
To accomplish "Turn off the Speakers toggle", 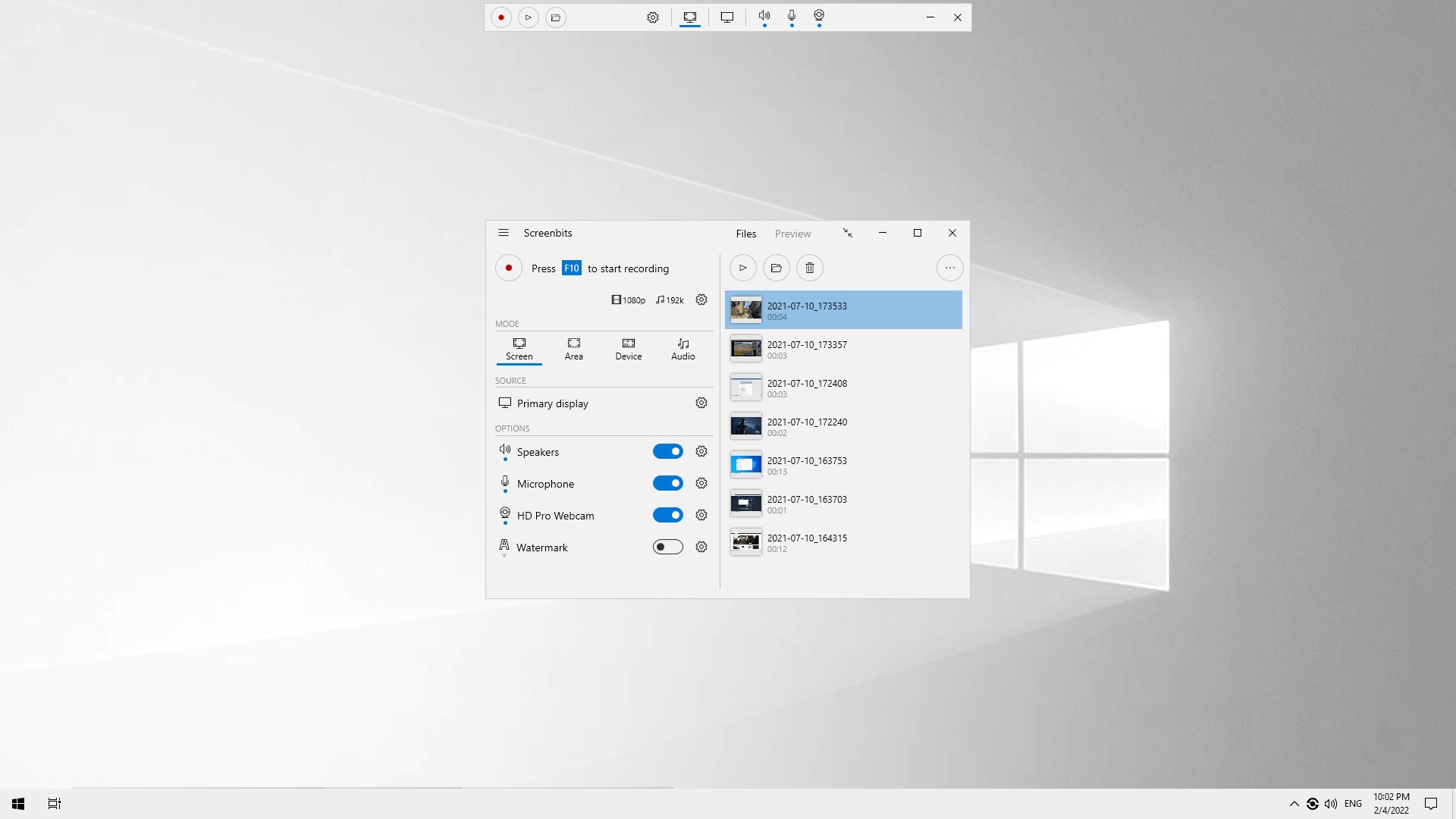I will click(x=668, y=452).
